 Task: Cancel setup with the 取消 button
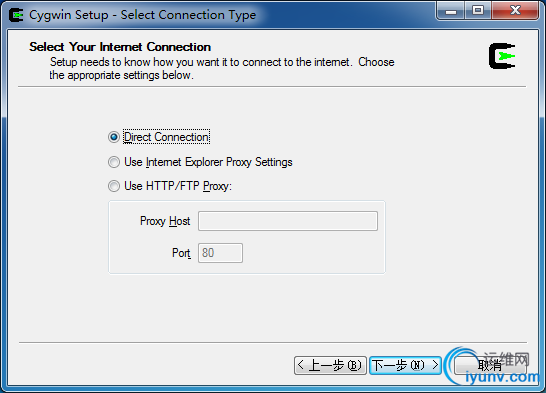coord(490,365)
